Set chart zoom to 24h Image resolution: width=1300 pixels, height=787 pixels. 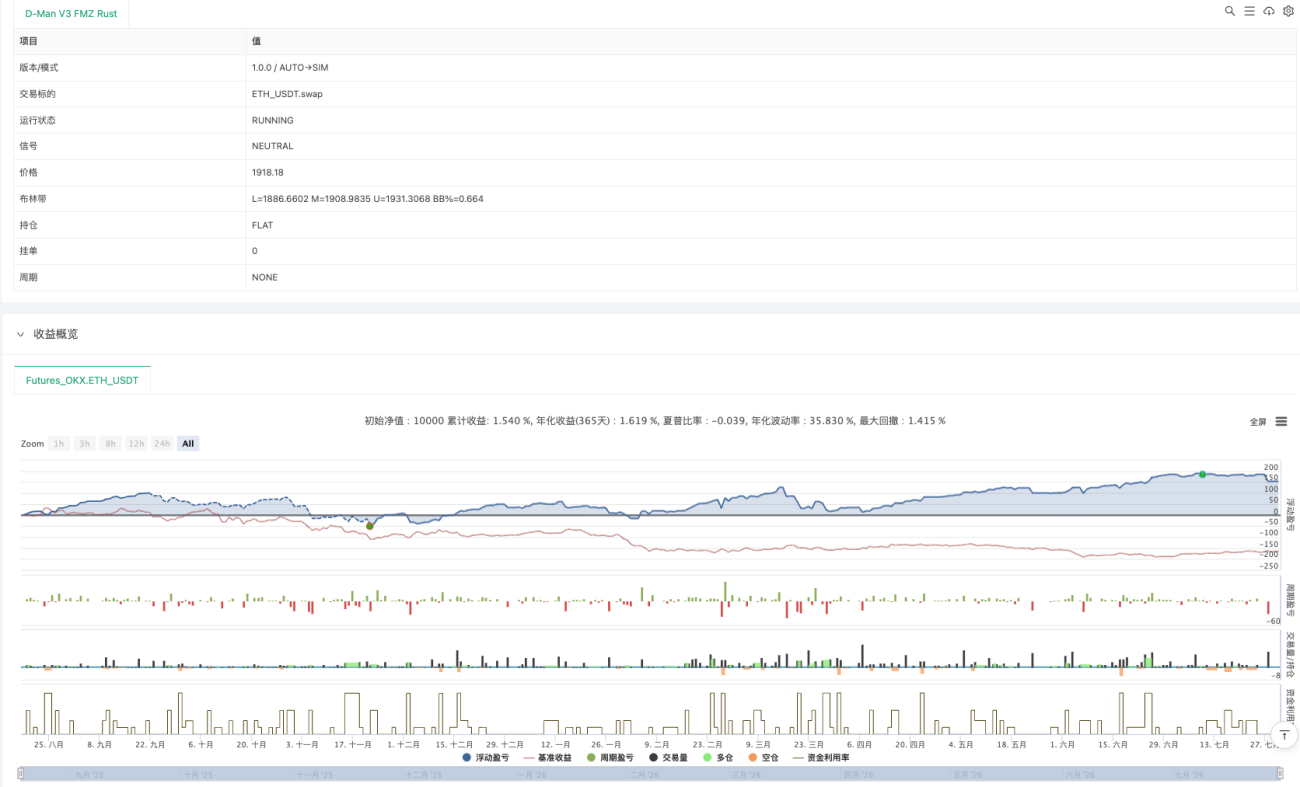pyautogui.click(x=162, y=443)
